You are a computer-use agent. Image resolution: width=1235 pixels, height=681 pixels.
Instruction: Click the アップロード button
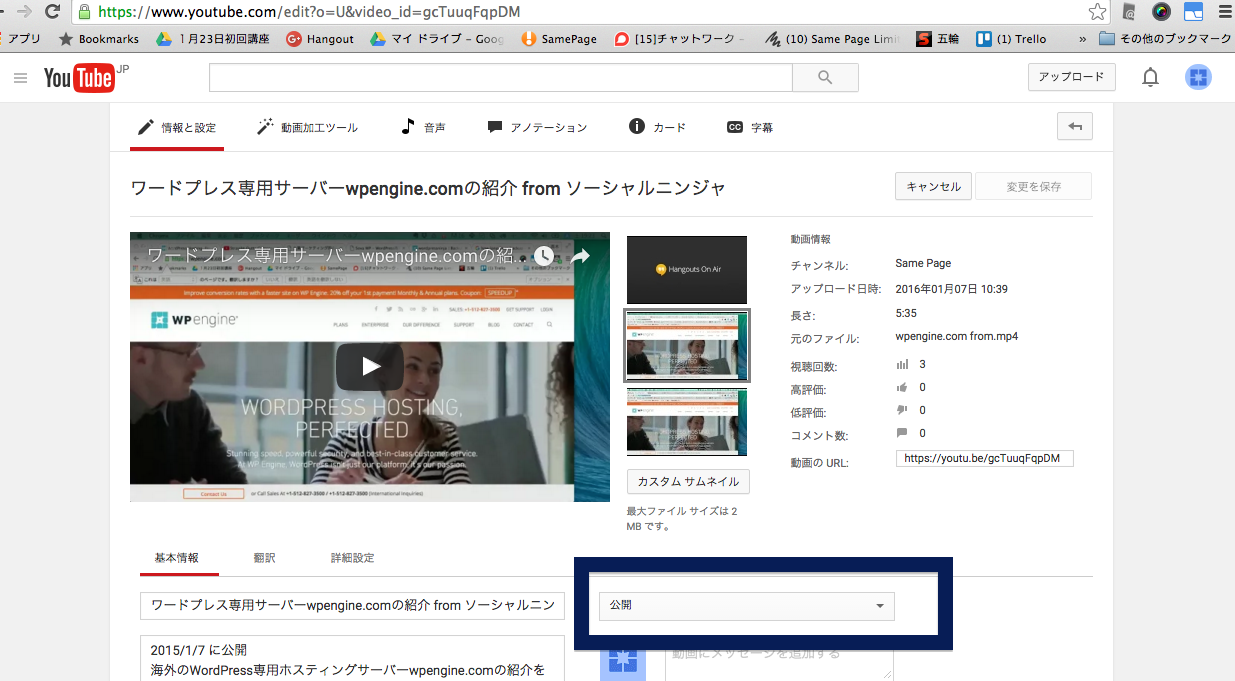[x=1071, y=77]
